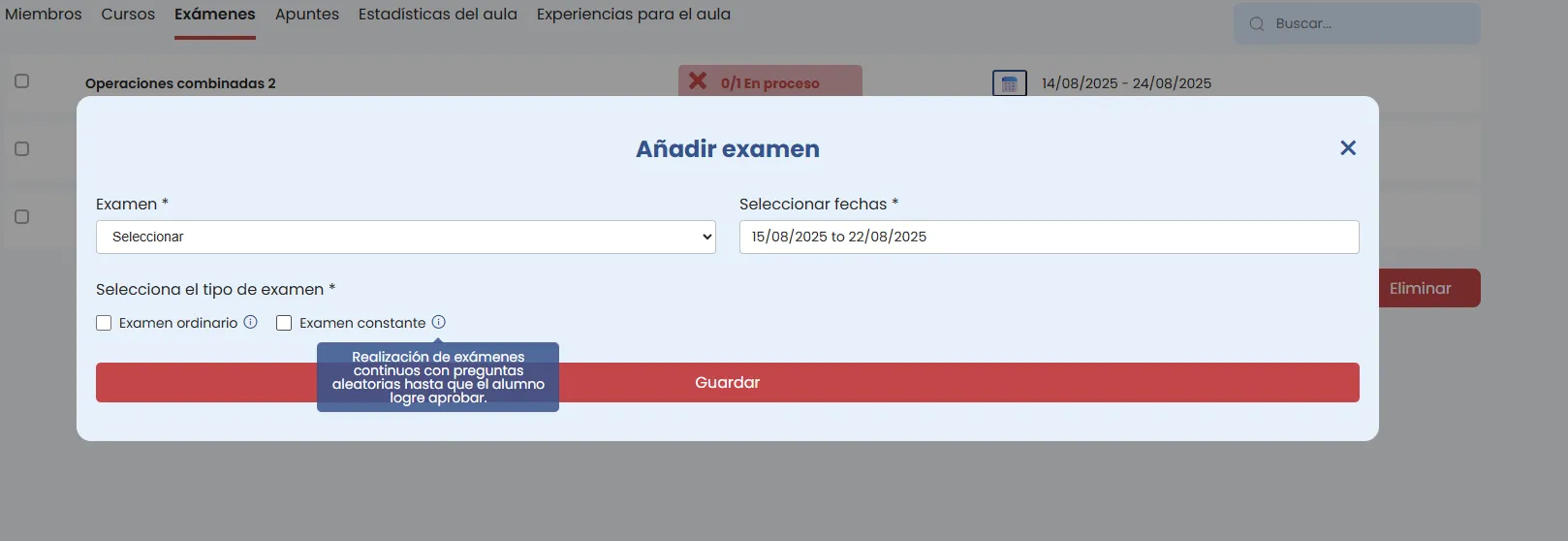Tick the second row checkbox in list
Screen dimensions: 1568x541
tap(21, 149)
